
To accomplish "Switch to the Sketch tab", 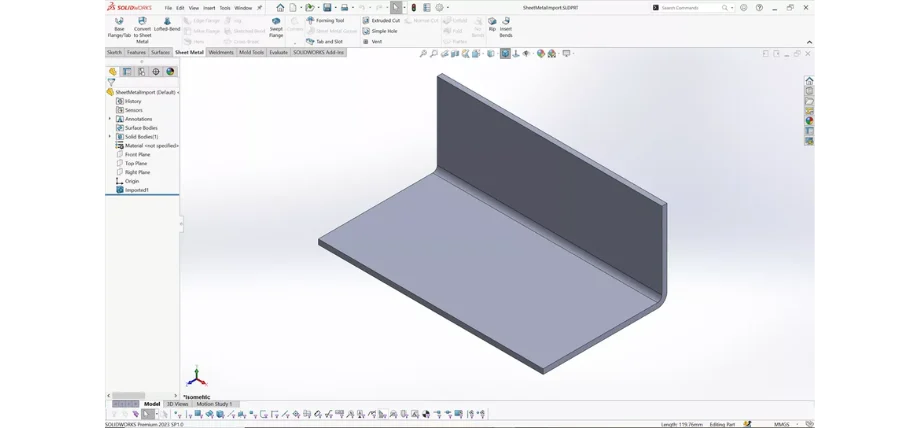I will [114, 52].
